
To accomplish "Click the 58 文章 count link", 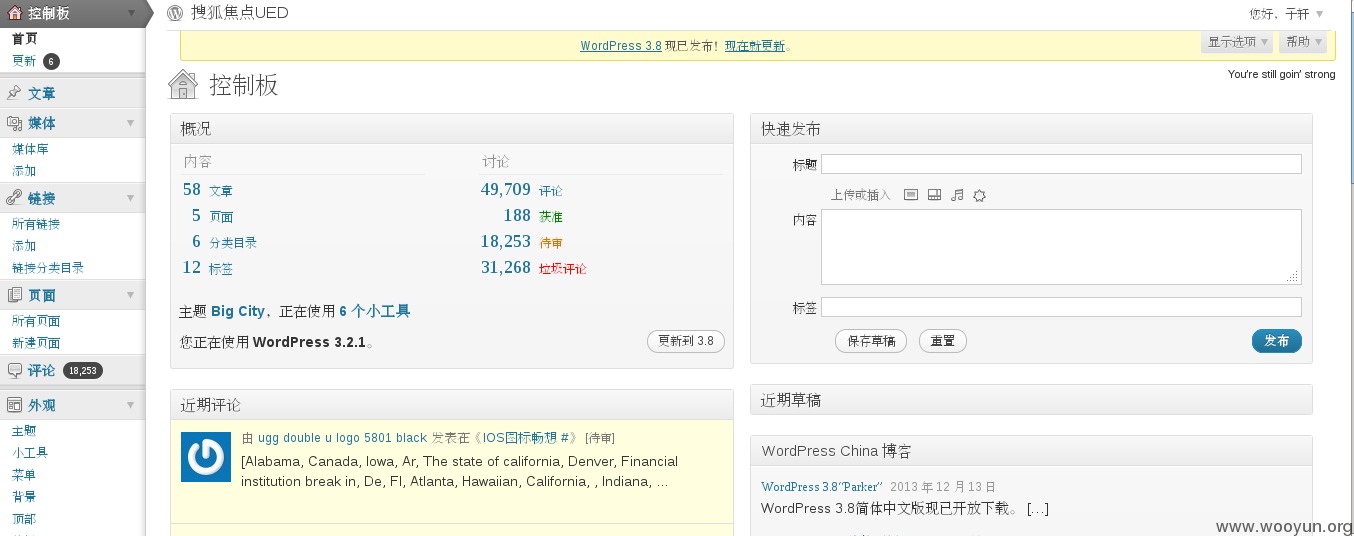I will 207,190.
